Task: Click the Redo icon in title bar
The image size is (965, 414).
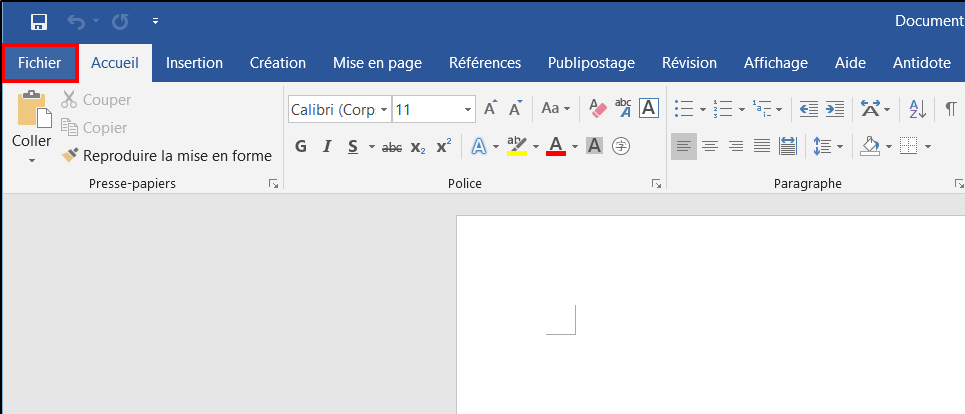Action: click(120, 22)
